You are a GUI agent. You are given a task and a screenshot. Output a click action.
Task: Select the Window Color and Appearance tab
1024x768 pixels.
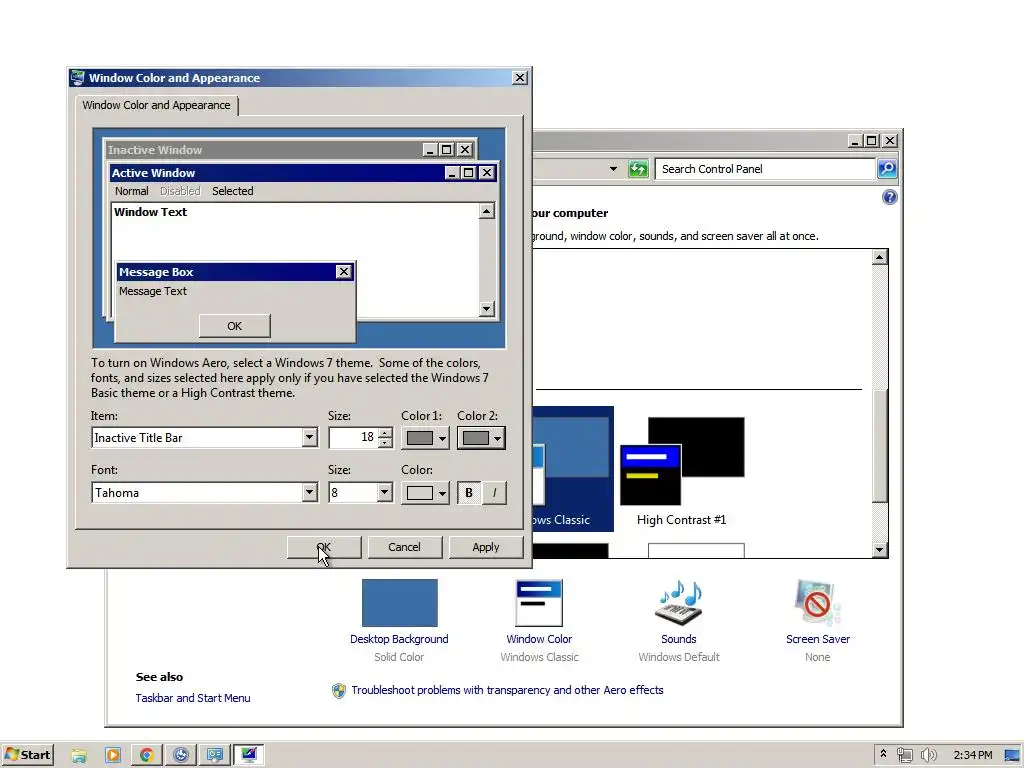156,105
